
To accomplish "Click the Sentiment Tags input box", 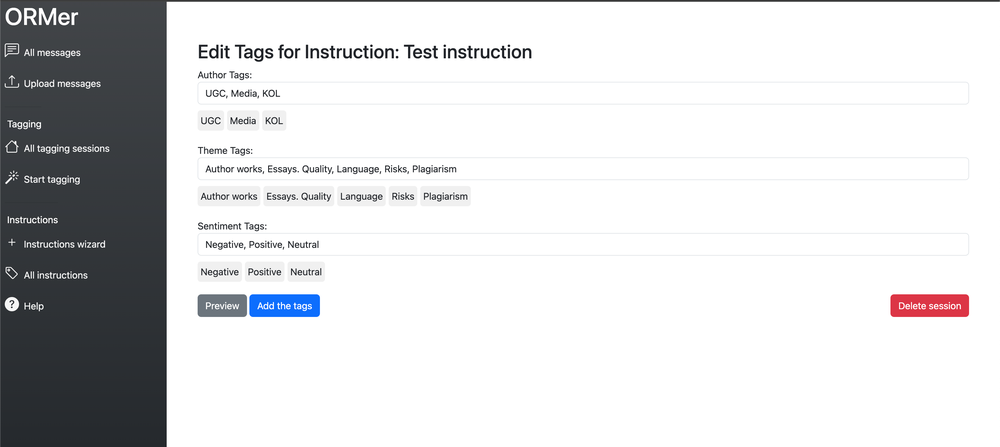I will 583,244.
